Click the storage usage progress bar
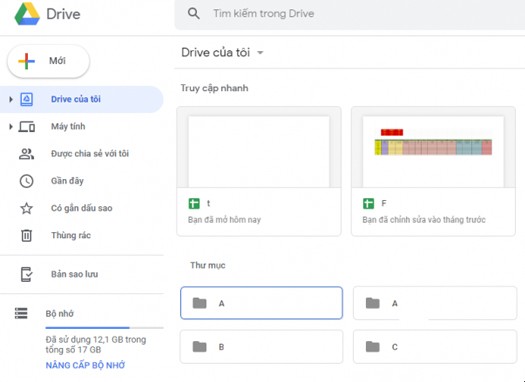Screen dimensions: 525x382 point(104,328)
